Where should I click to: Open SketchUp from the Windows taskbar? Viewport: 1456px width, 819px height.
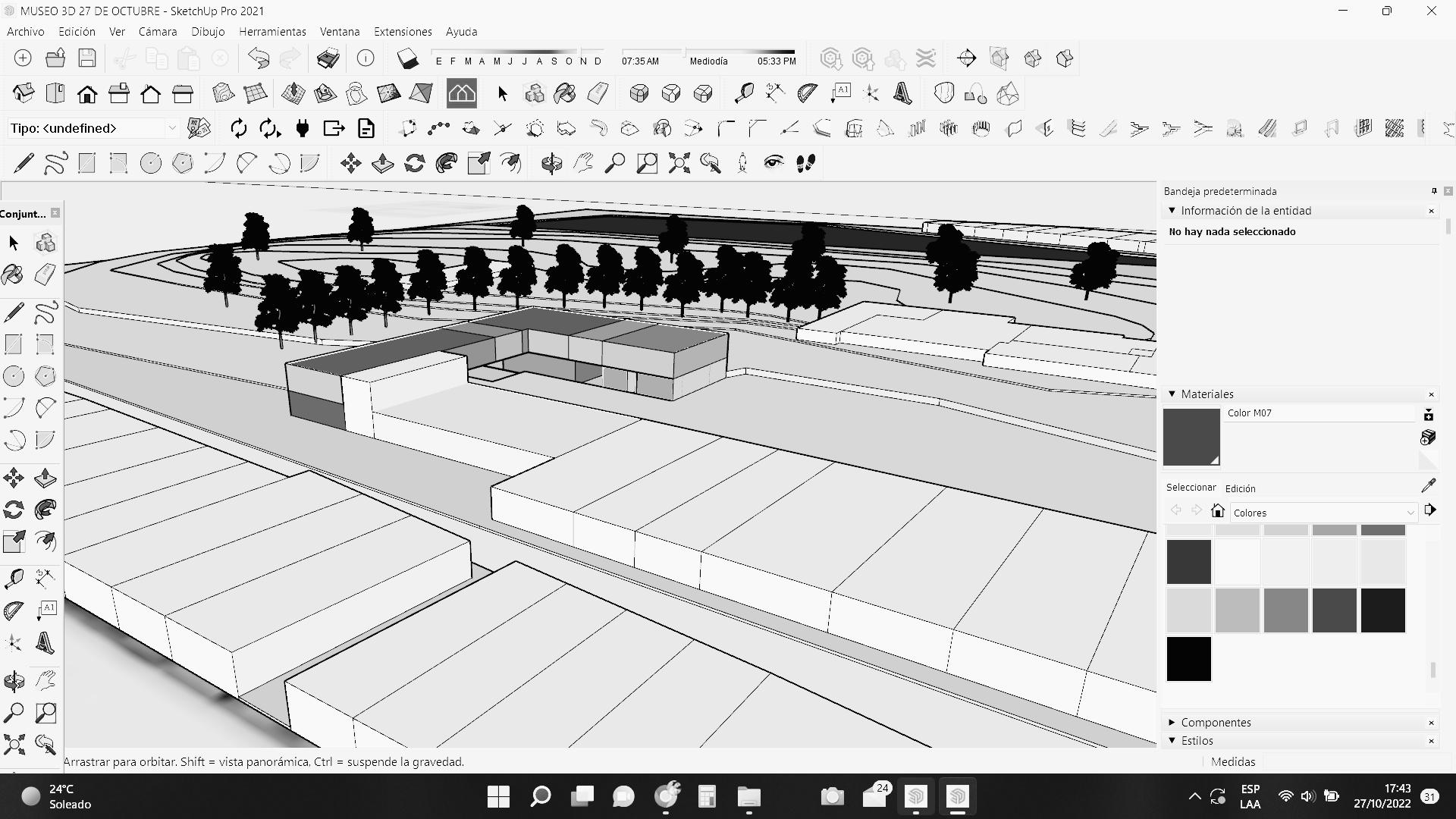tap(916, 796)
